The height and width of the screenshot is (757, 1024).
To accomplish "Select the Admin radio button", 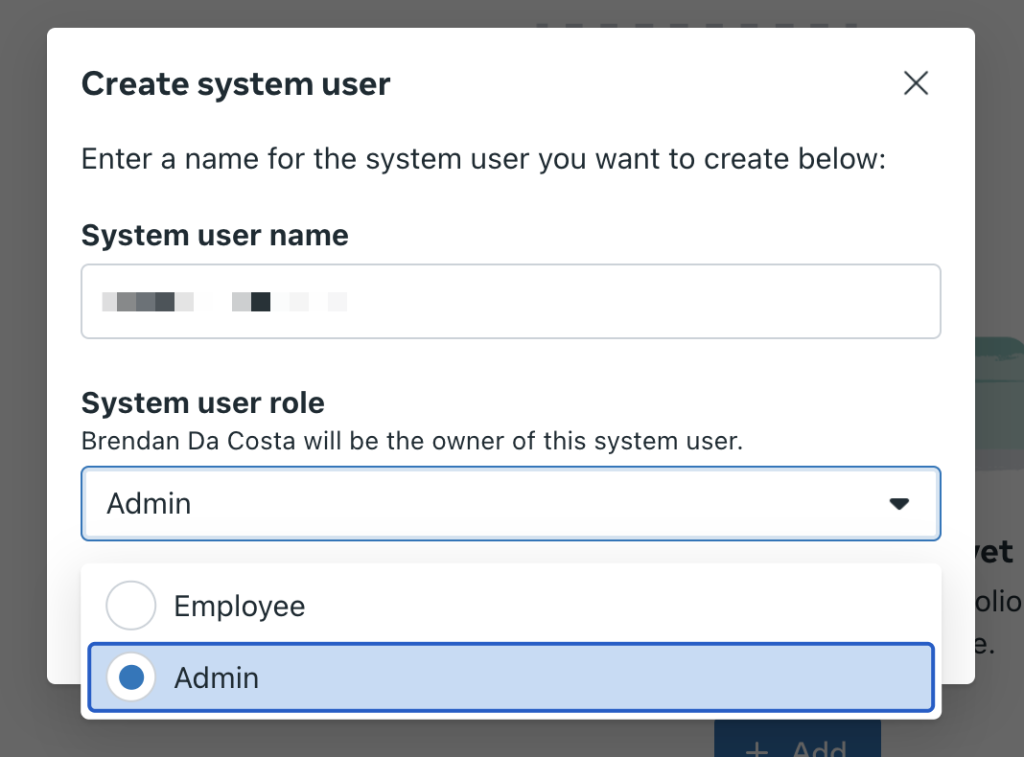I will (x=130, y=677).
